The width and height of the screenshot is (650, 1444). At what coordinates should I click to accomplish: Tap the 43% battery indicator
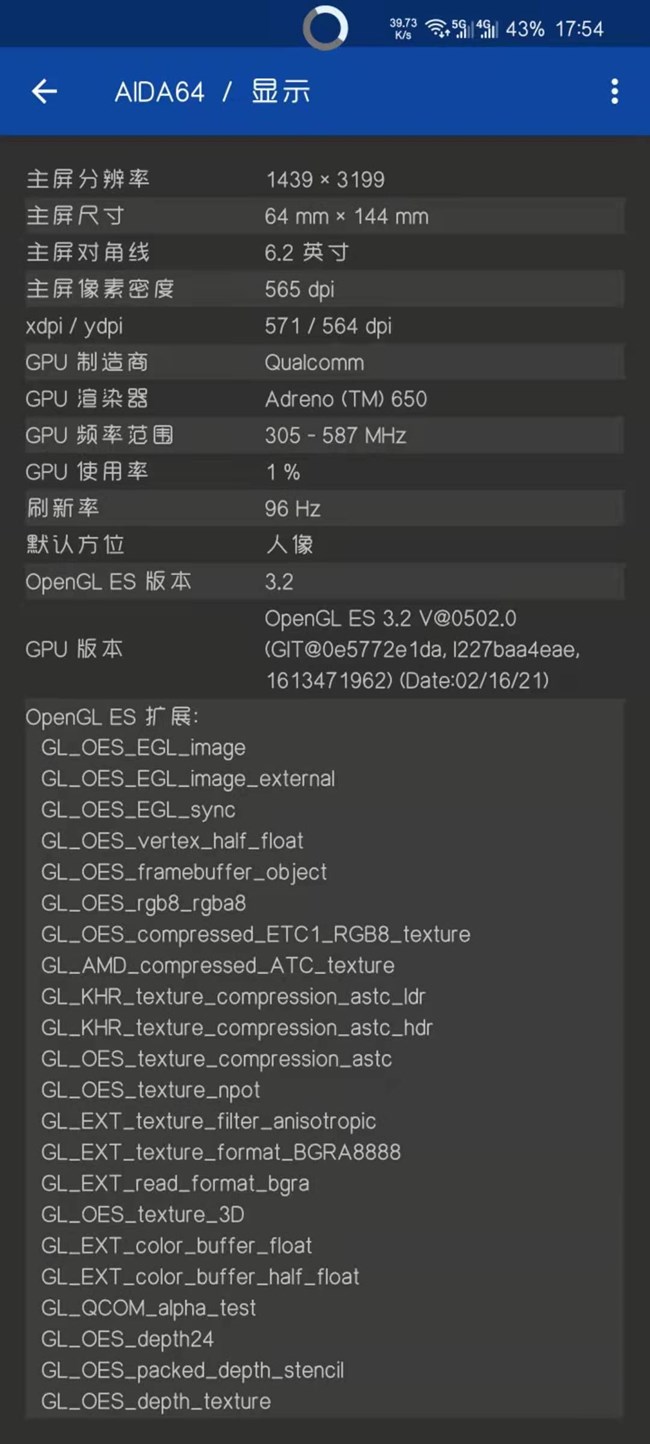coord(525,29)
